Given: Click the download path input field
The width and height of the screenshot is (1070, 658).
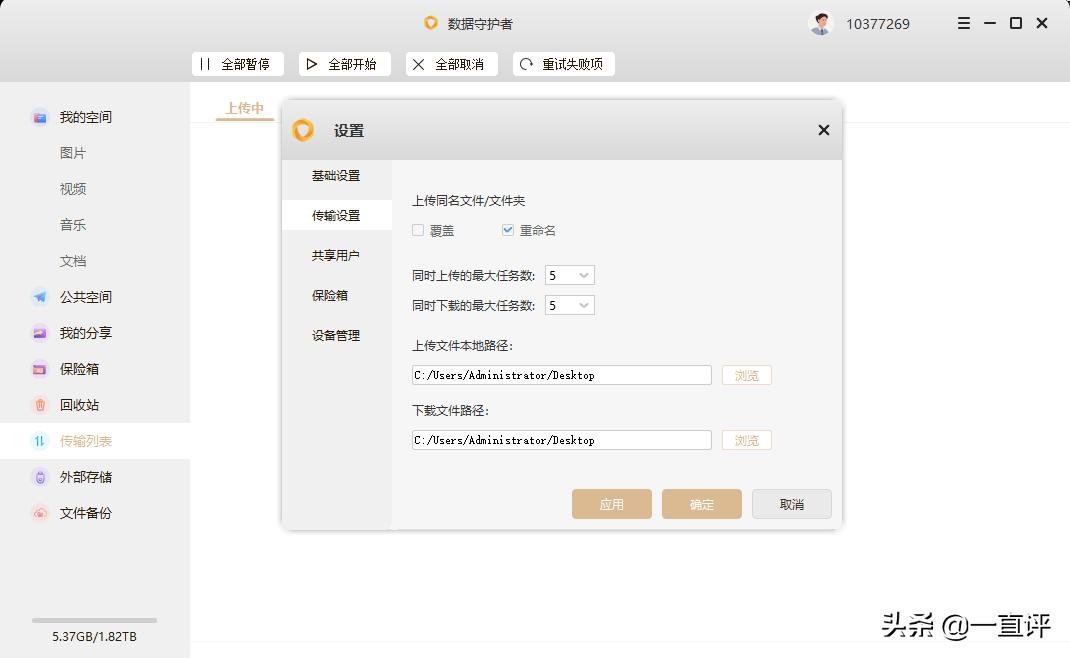Looking at the screenshot, I should pos(560,440).
